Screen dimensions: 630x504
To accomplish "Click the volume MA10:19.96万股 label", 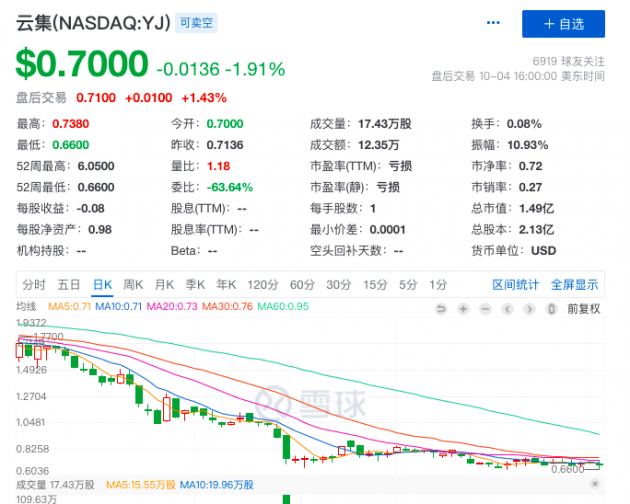I will pos(217,485).
